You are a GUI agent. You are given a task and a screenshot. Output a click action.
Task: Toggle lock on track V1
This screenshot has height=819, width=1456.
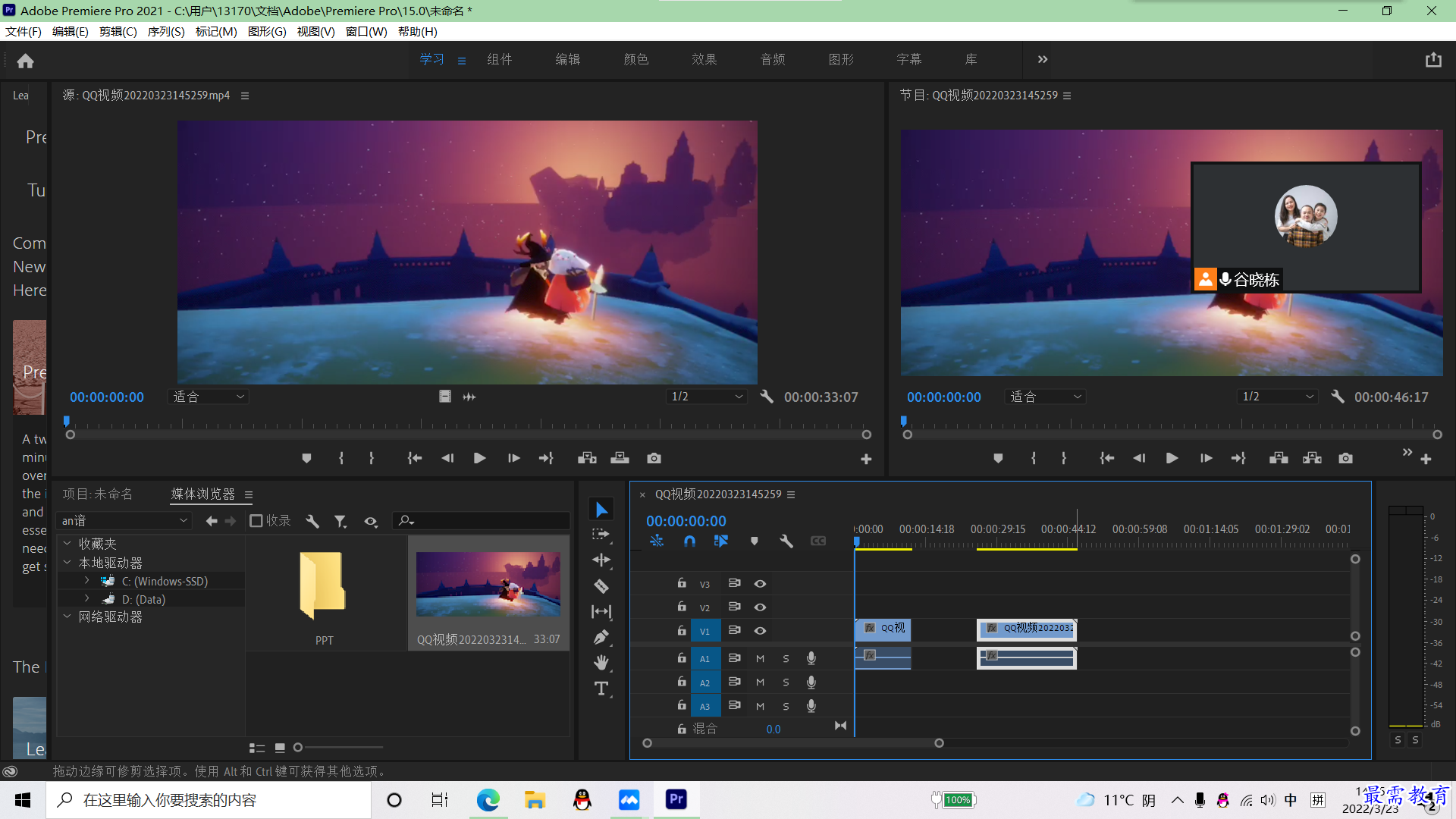(682, 630)
